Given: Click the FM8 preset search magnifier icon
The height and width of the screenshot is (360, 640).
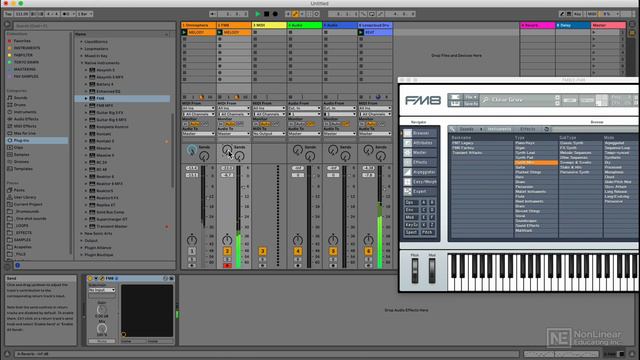Looking at the screenshot, I should coord(485,100).
